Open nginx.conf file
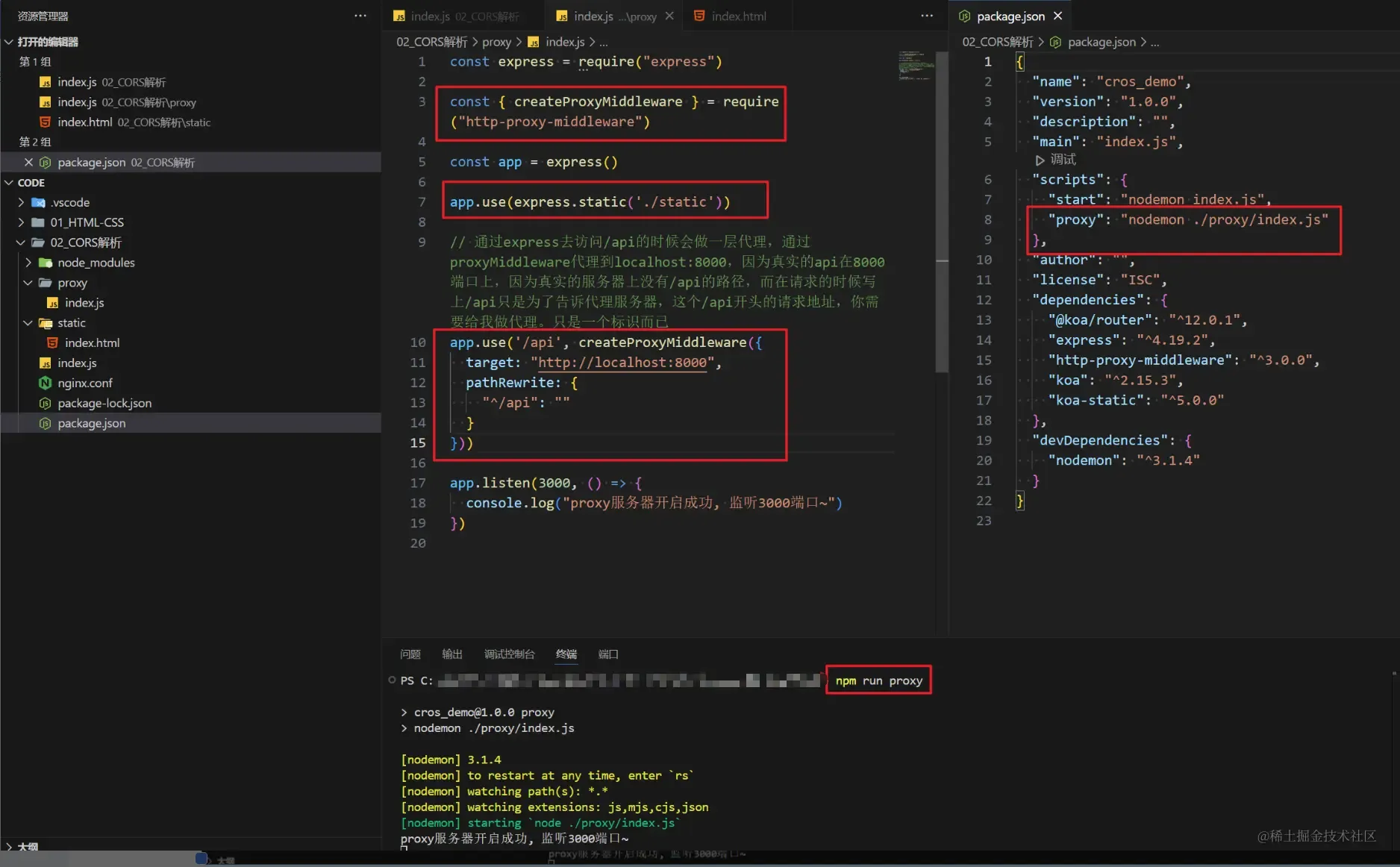This screenshot has width=1400, height=867. 190,384
